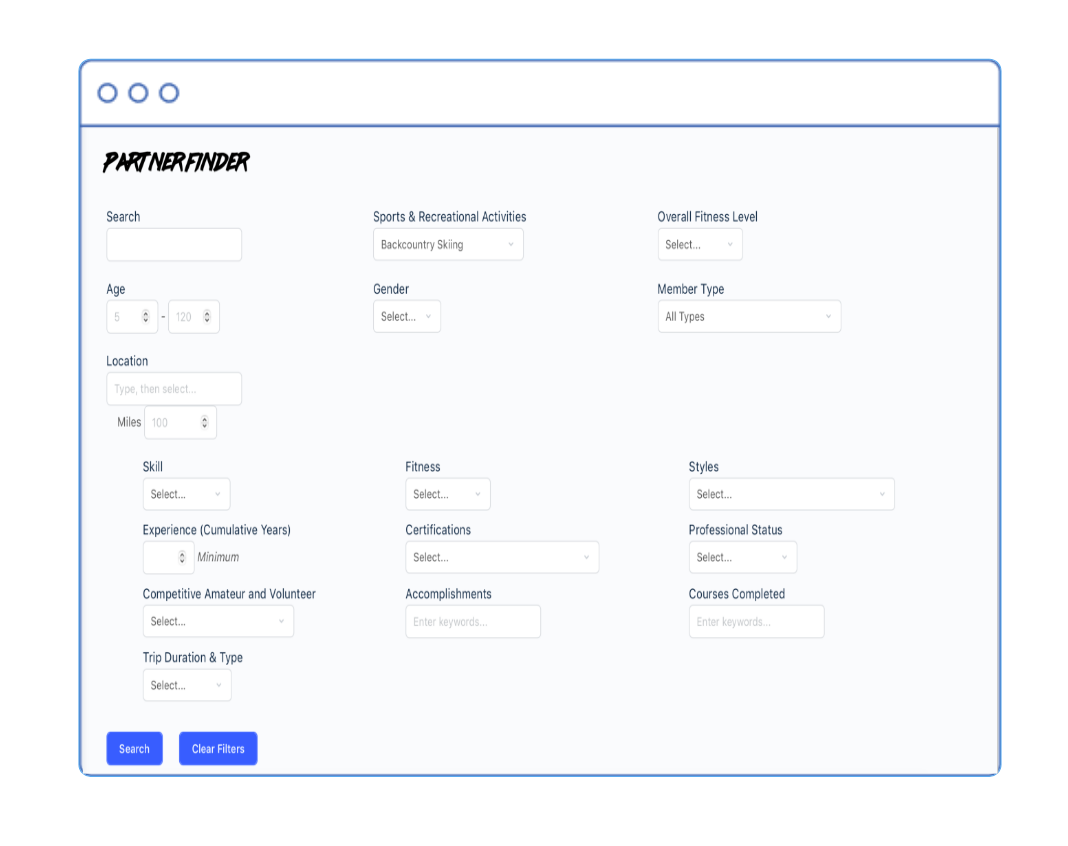1068x846 pixels.
Task: Expand the Skill select dropdown
Action: (x=186, y=495)
